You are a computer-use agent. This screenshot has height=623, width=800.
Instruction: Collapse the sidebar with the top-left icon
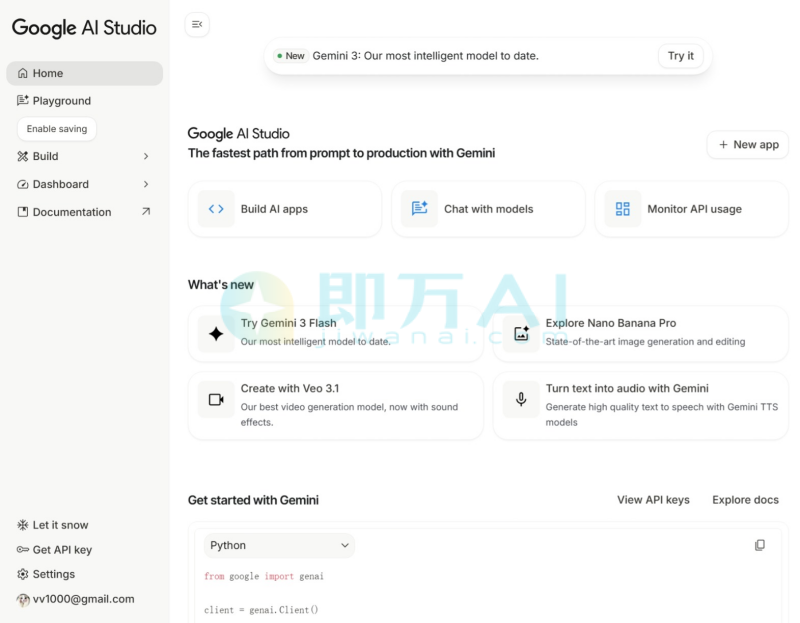click(x=197, y=24)
